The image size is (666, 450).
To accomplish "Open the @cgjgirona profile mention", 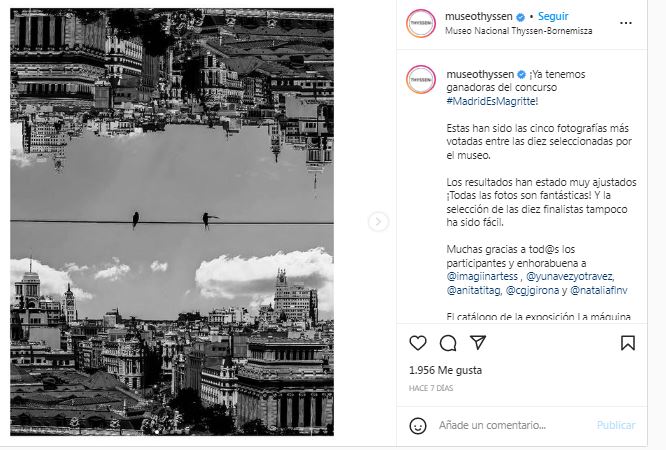I will [532, 291].
